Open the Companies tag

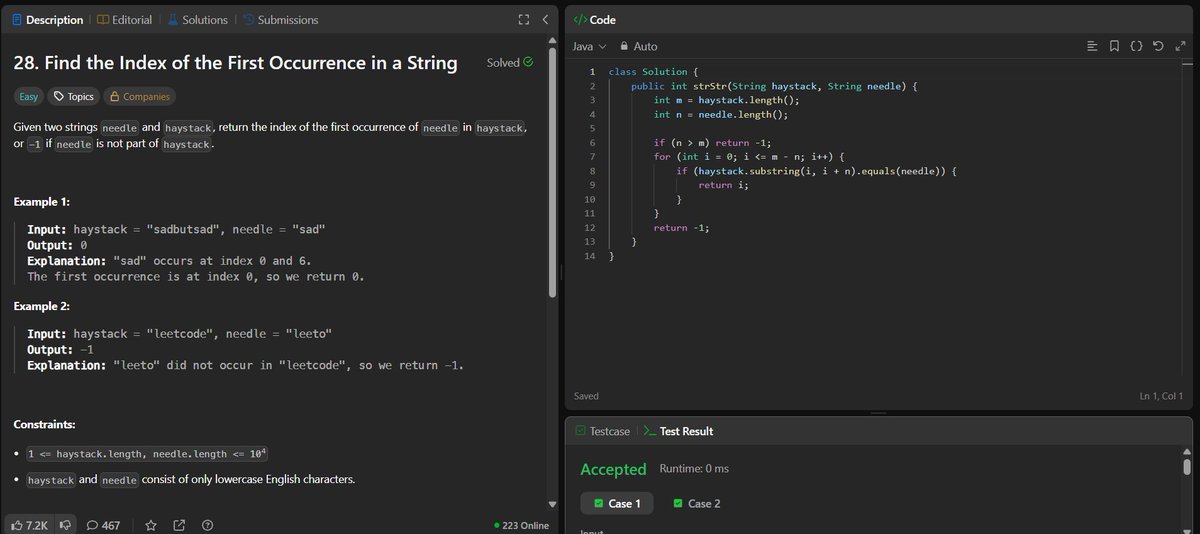click(139, 97)
